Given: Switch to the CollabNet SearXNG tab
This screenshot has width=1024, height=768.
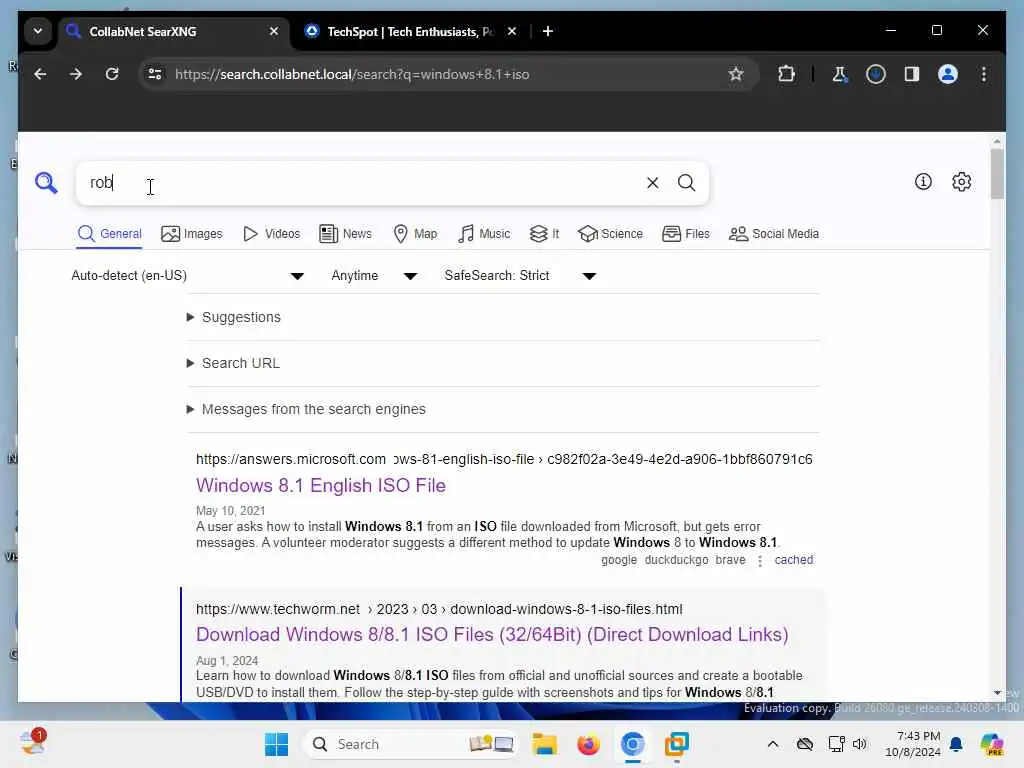Looking at the screenshot, I should click(173, 31).
